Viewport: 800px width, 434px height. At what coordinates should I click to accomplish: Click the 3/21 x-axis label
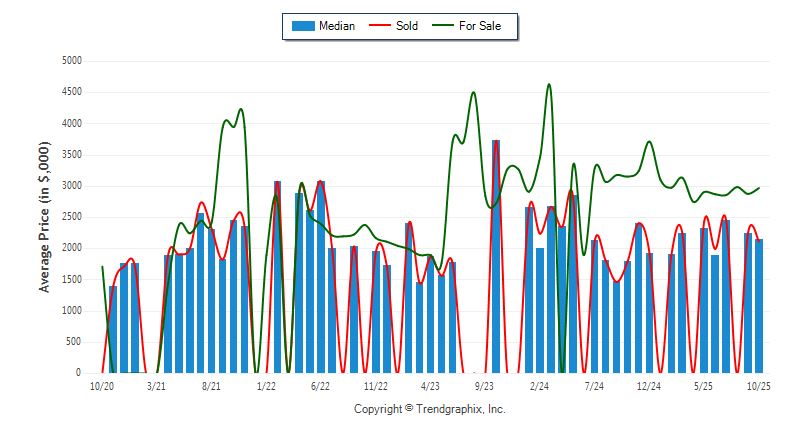point(157,386)
